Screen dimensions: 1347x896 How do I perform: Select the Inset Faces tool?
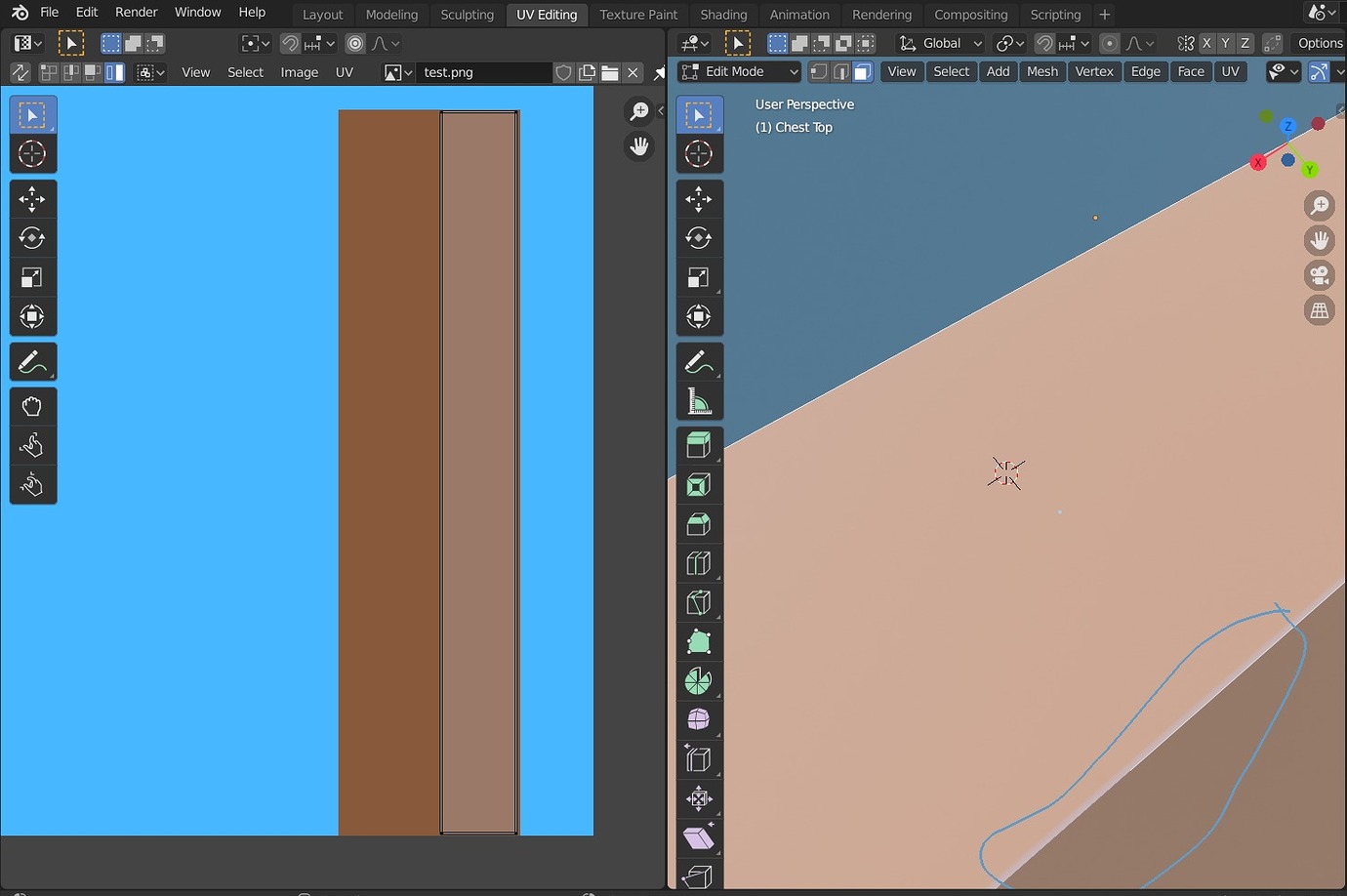(x=699, y=485)
